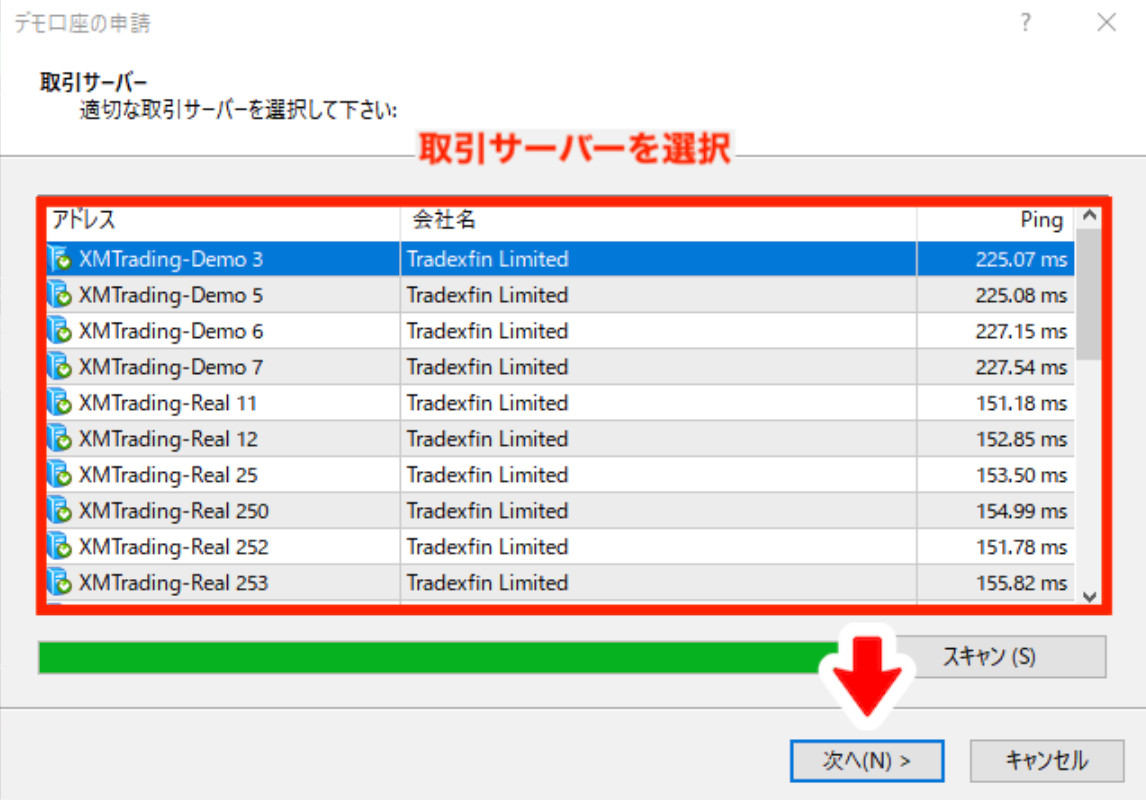Image resolution: width=1146 pixels, height=800 pixels.
Task: Click the 次へ(N) > button
Action: pos(866,761)
